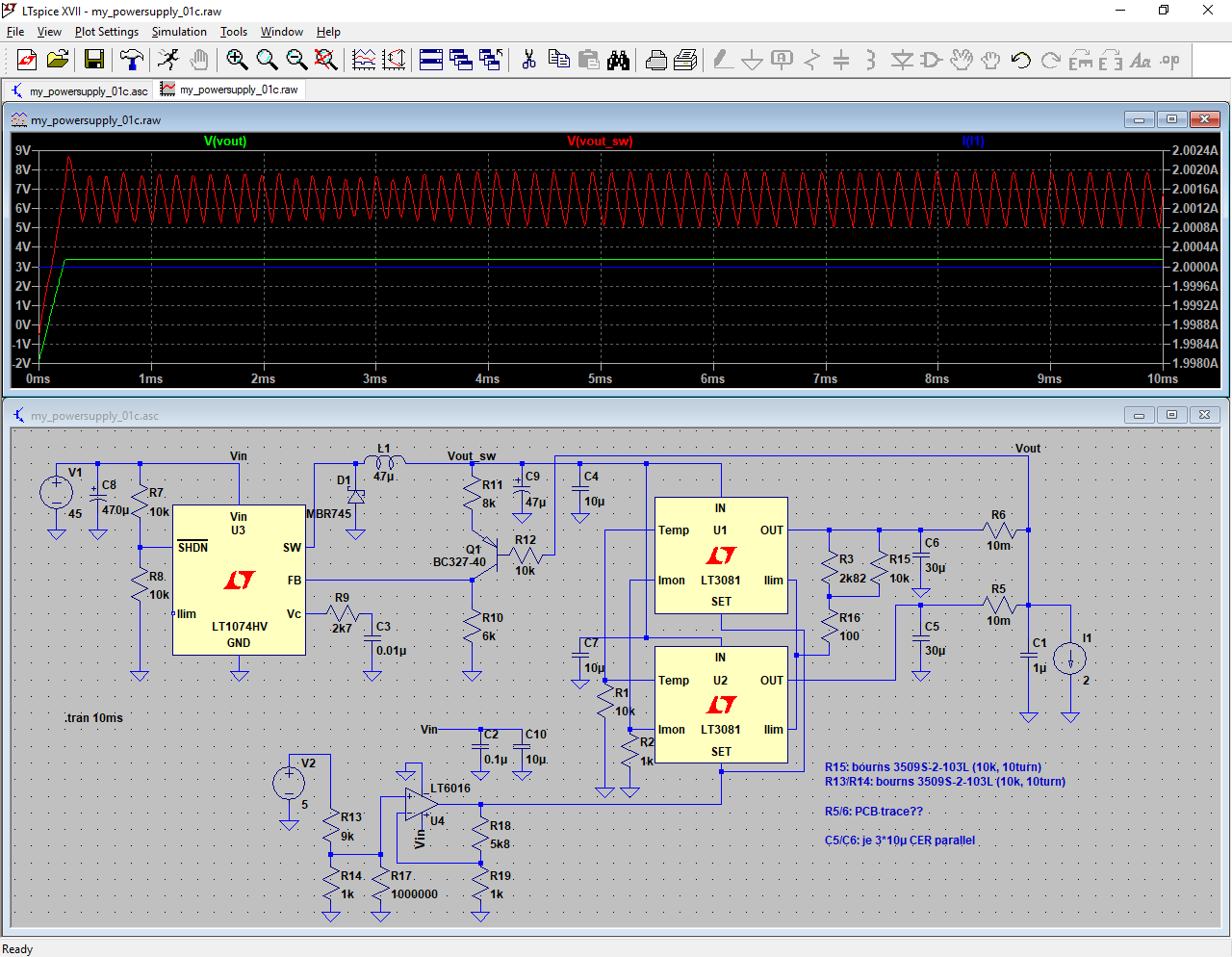Click the Copy icon in the toolbar

(x=558, y=60)
